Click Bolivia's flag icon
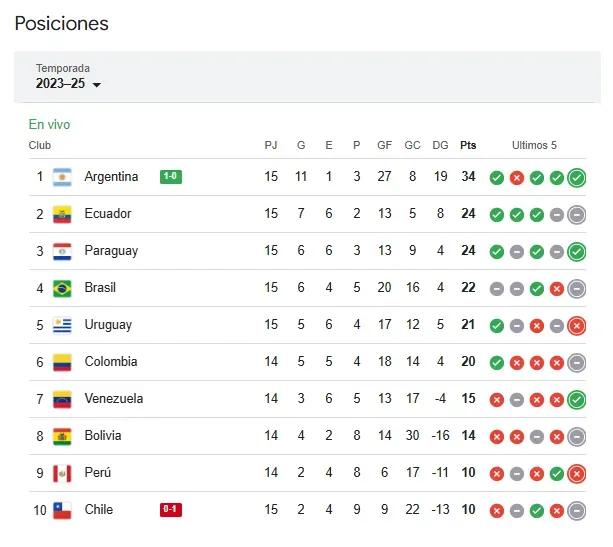 (62, 436)
